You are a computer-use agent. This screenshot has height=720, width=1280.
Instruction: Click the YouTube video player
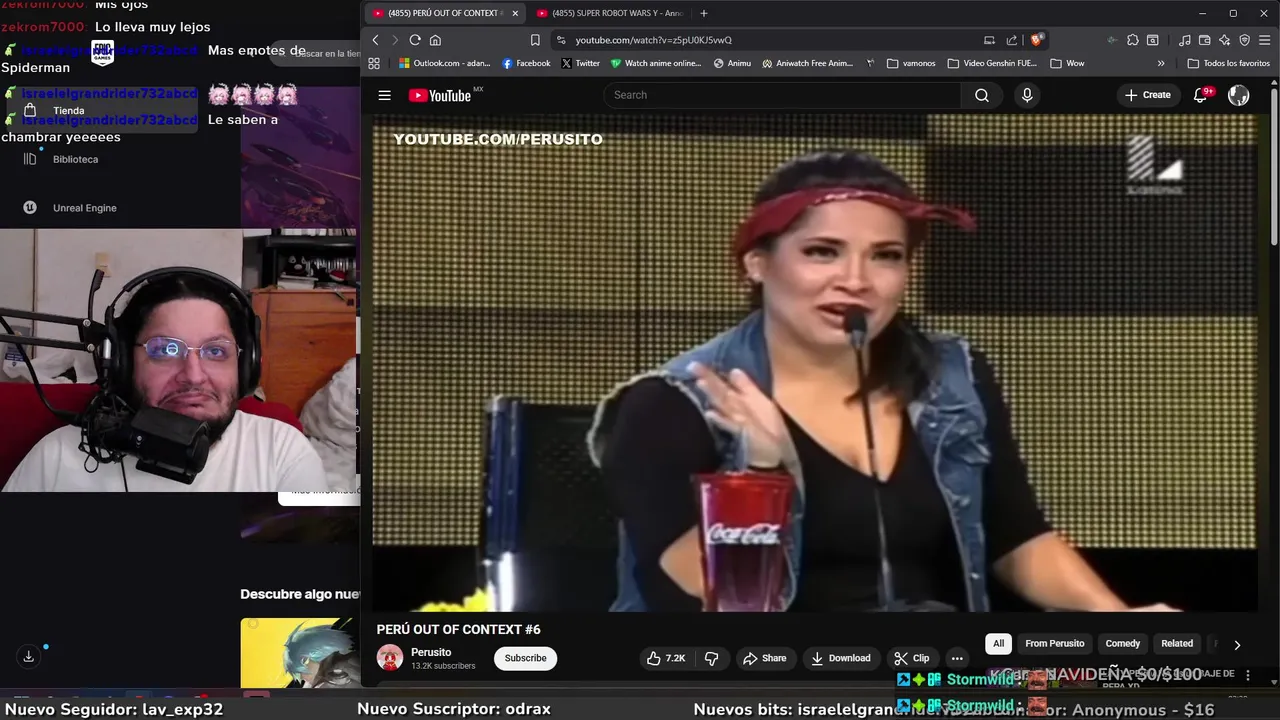(815, 362)
